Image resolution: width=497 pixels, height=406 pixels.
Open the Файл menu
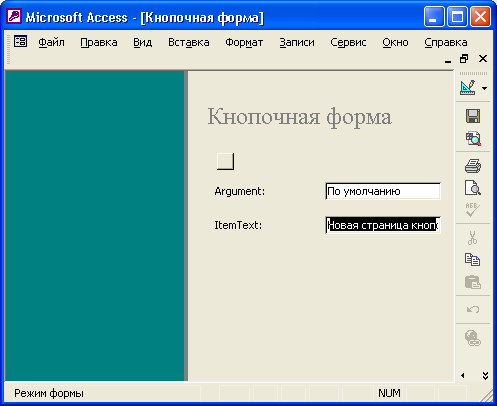pyautogui.click(x=51, y=42)
